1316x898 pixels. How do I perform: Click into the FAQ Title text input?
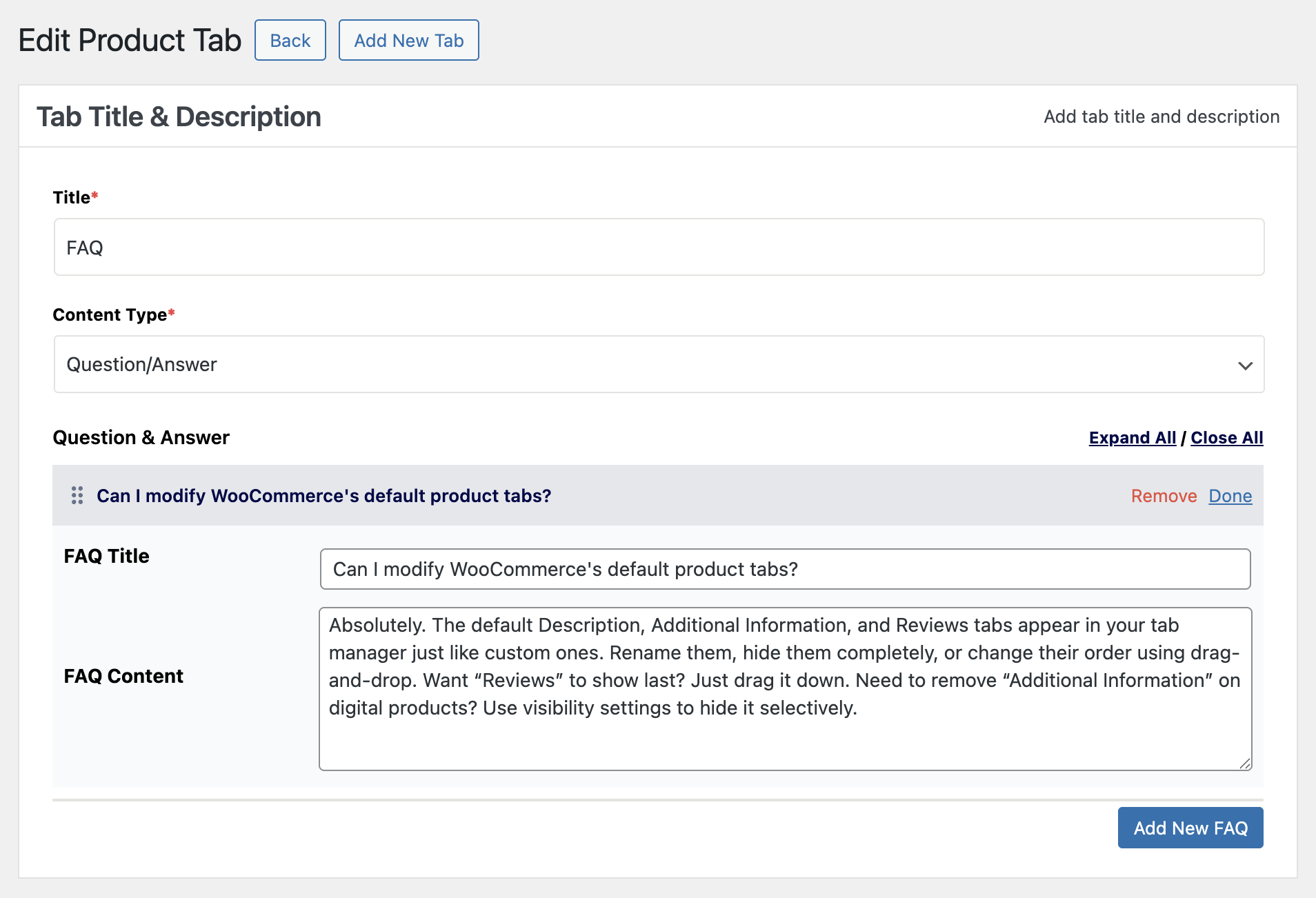coord(784,569)
